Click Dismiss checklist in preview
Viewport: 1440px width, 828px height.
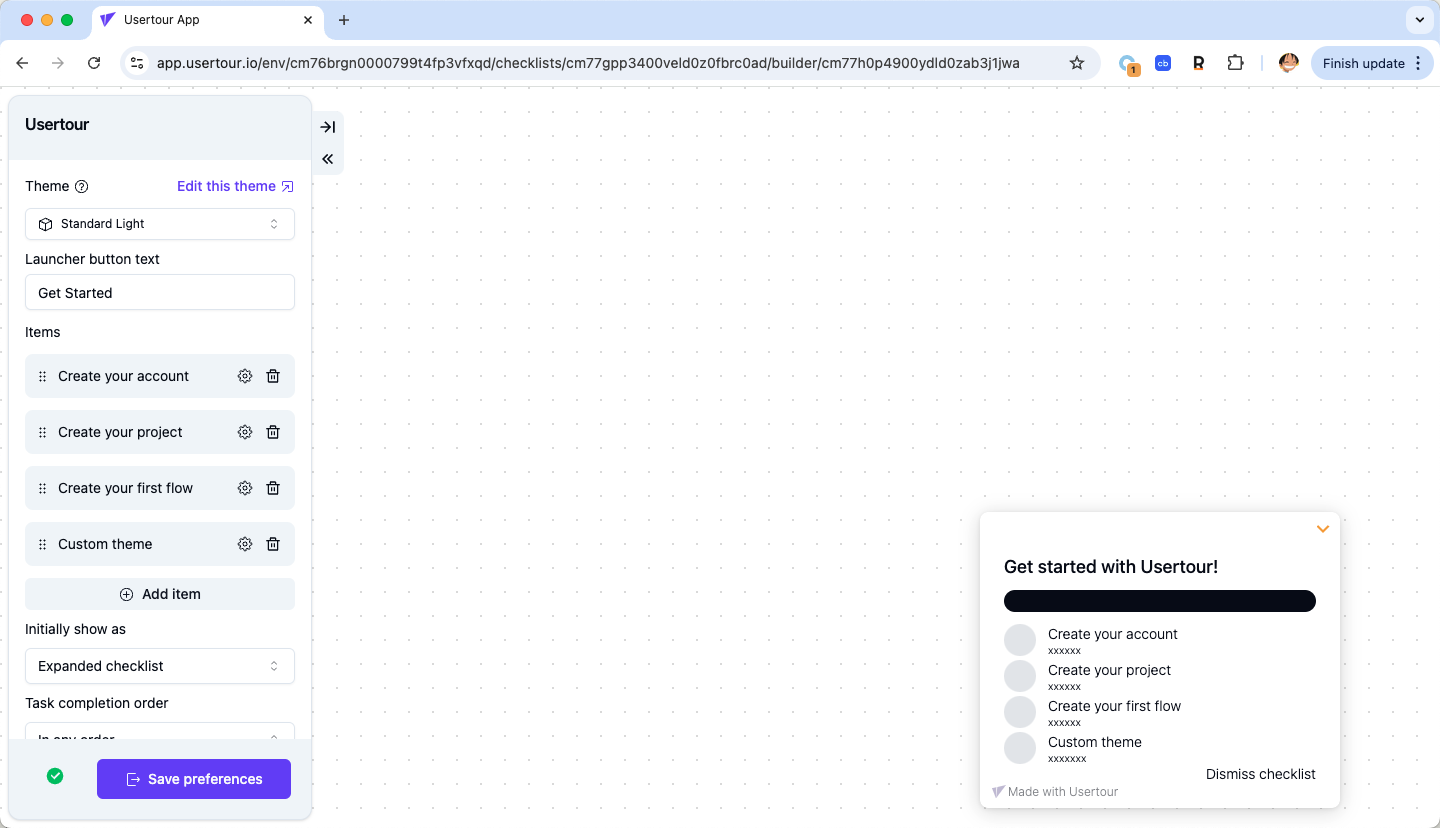click(x=1261, y=774)
